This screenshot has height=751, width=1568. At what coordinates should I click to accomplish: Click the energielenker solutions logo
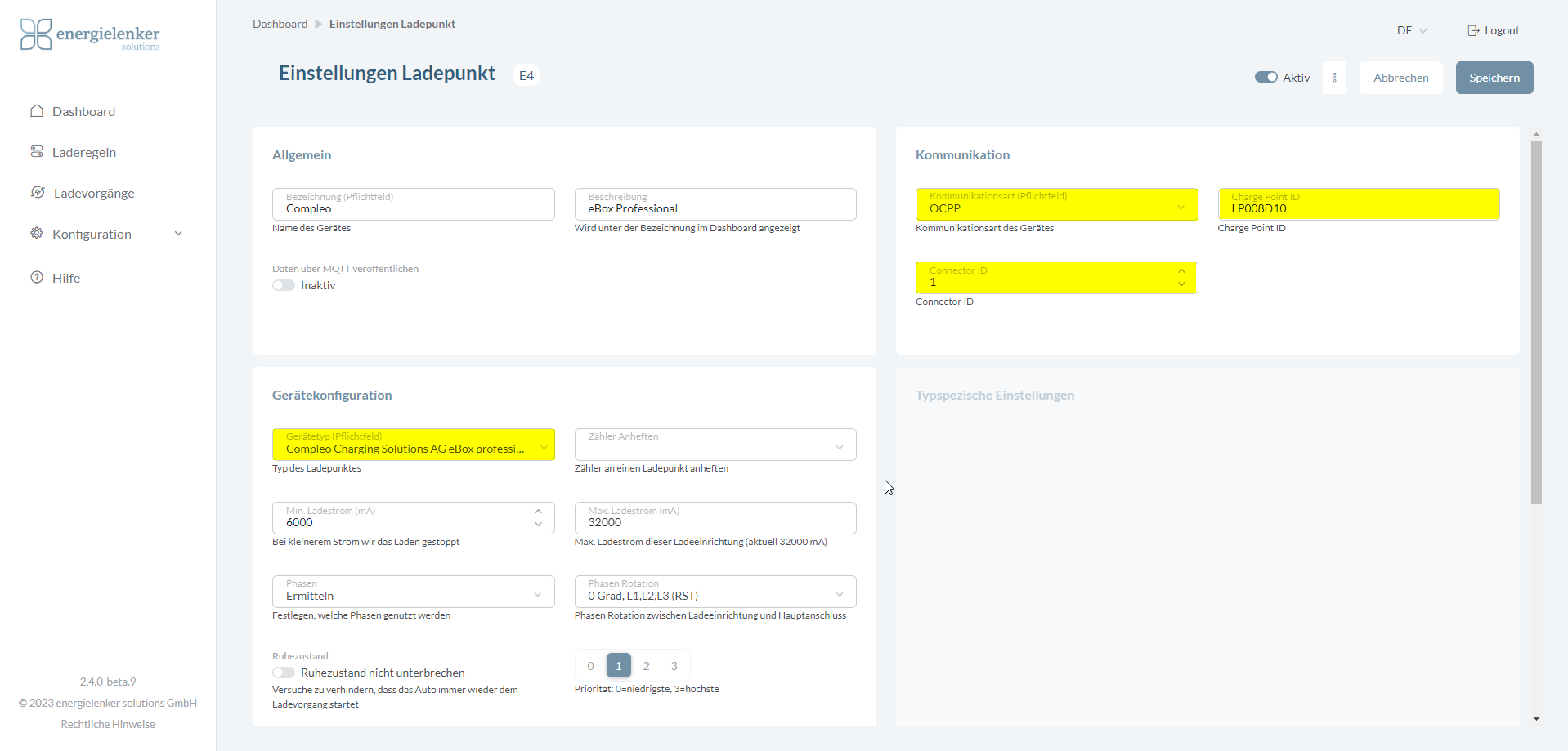[x=90, y=35]
